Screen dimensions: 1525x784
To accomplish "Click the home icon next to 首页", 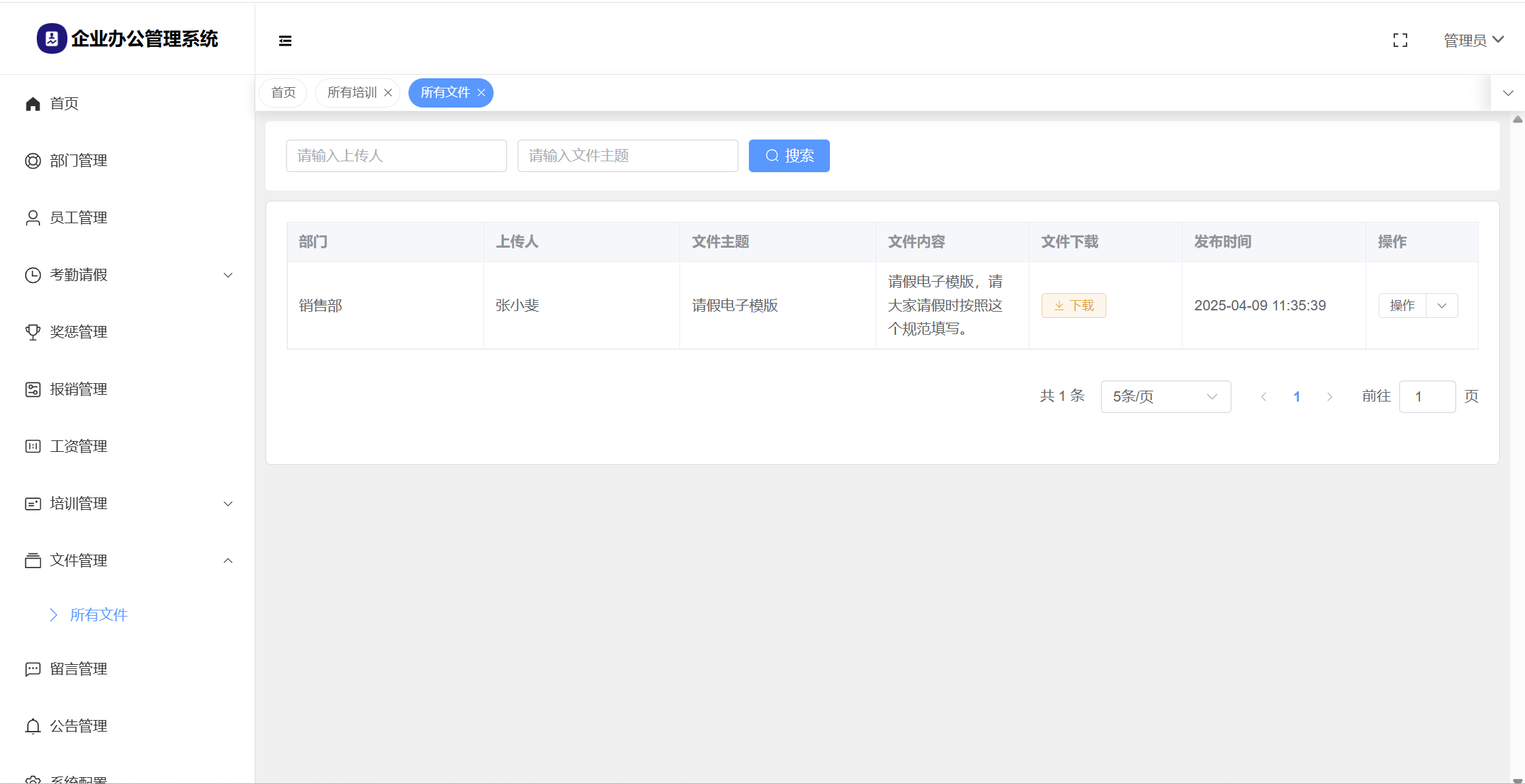I will point(33,103).
